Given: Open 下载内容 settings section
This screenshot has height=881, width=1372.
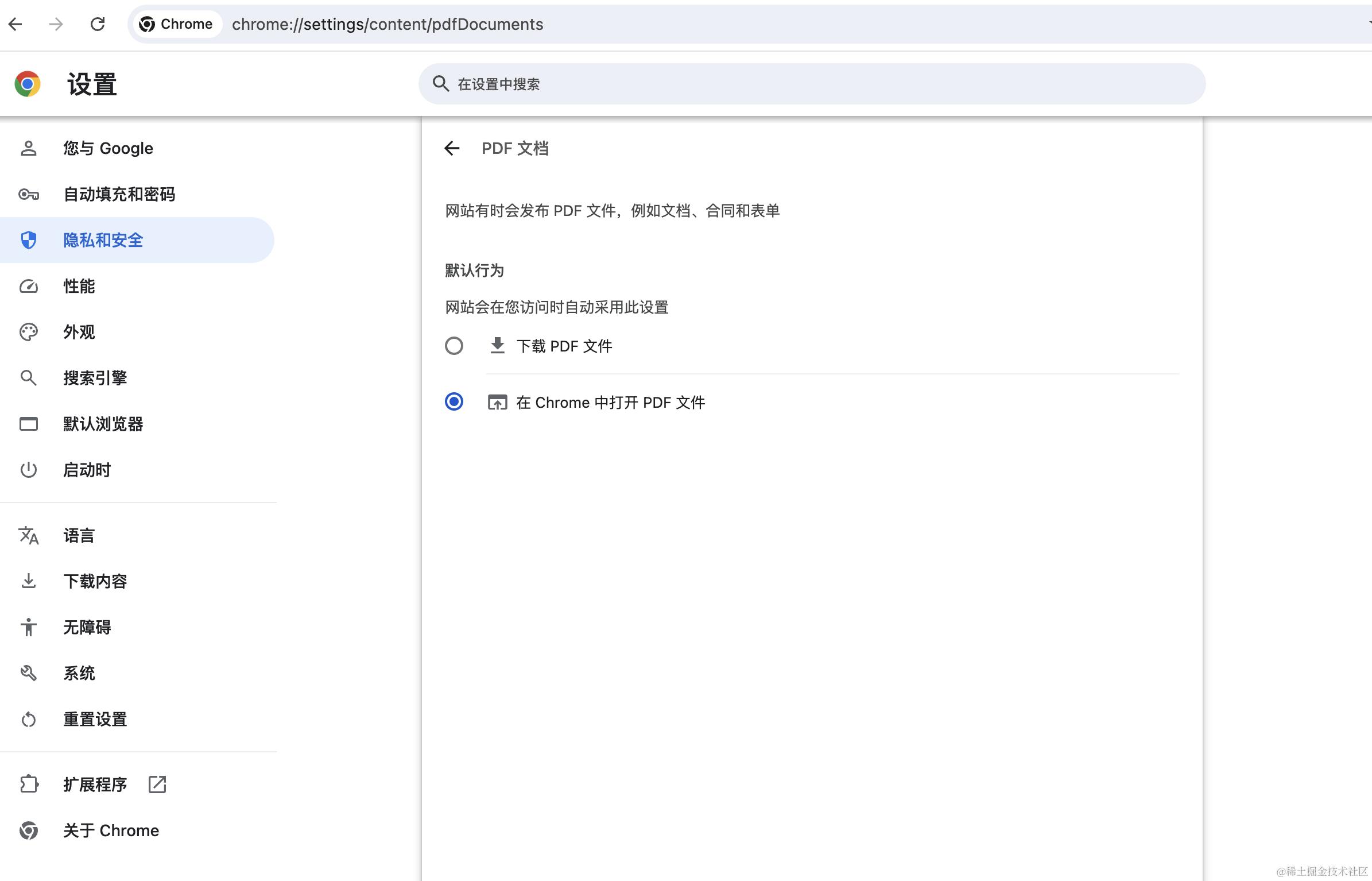Looking at the screenshot, I should [x=95, y=582].
